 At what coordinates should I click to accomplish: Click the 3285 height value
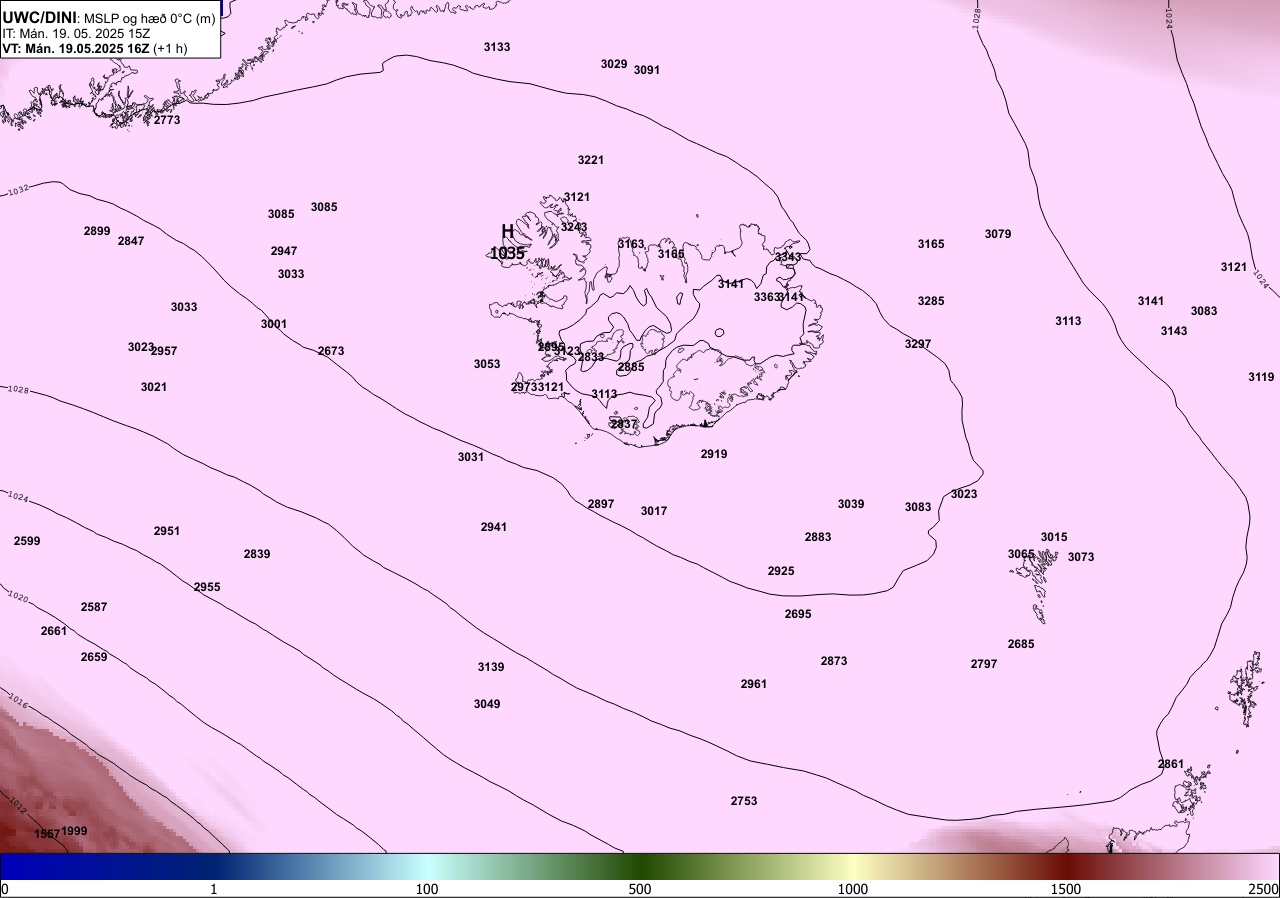pyautogui.click(x=931, y=301)
